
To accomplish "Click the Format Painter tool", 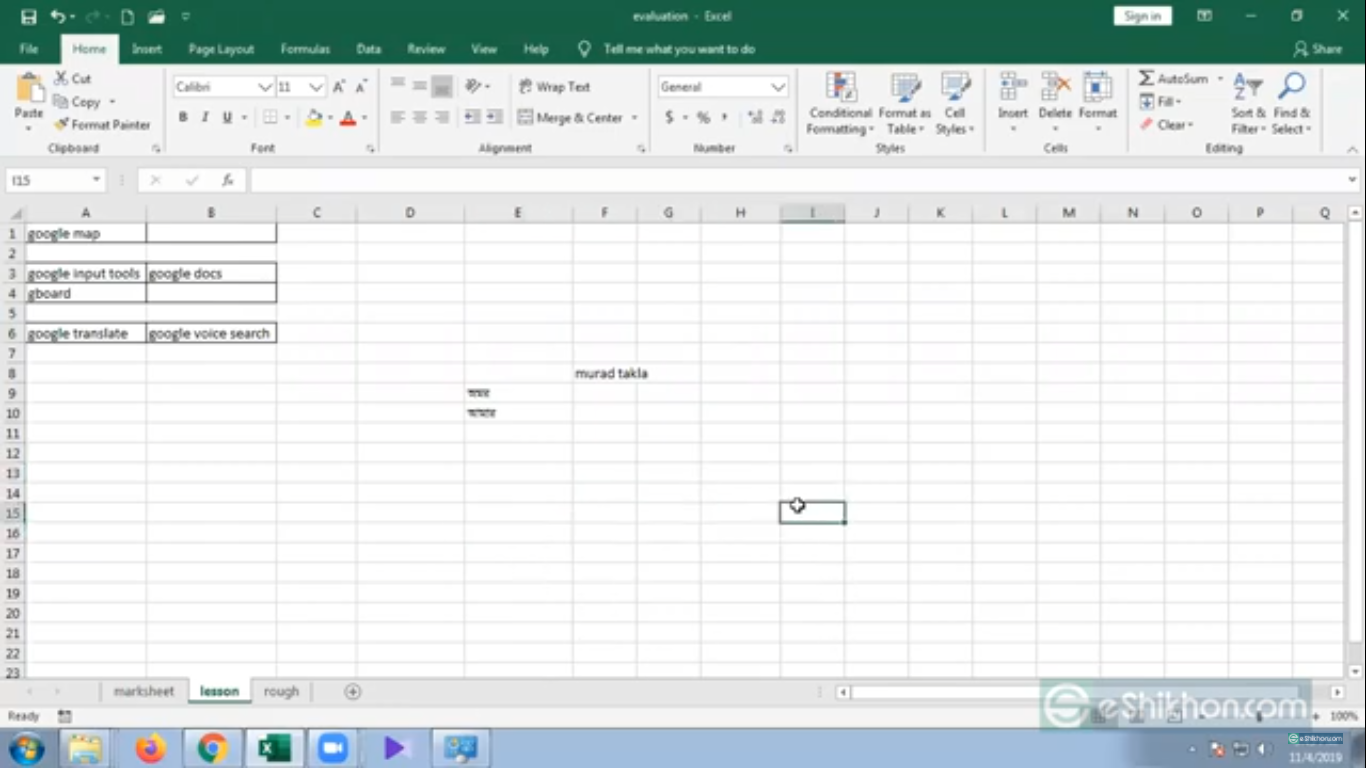I will click(102, 125).
